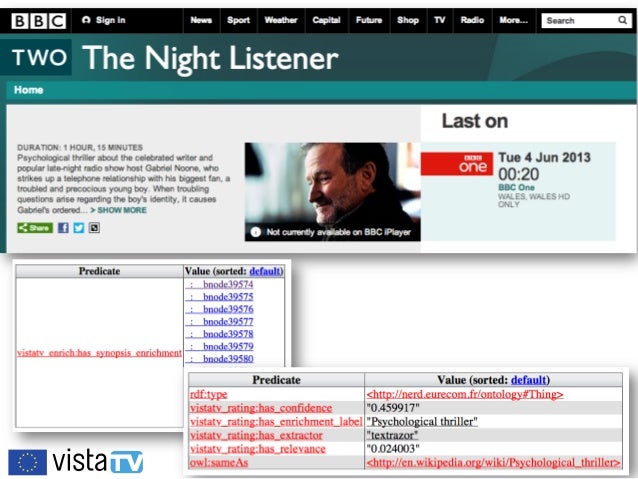Image resolution: width=638 pixels, height=479 pixels.
Task: Click vistatv_rating:has_relevance predicate
Action: click(258, 448)
